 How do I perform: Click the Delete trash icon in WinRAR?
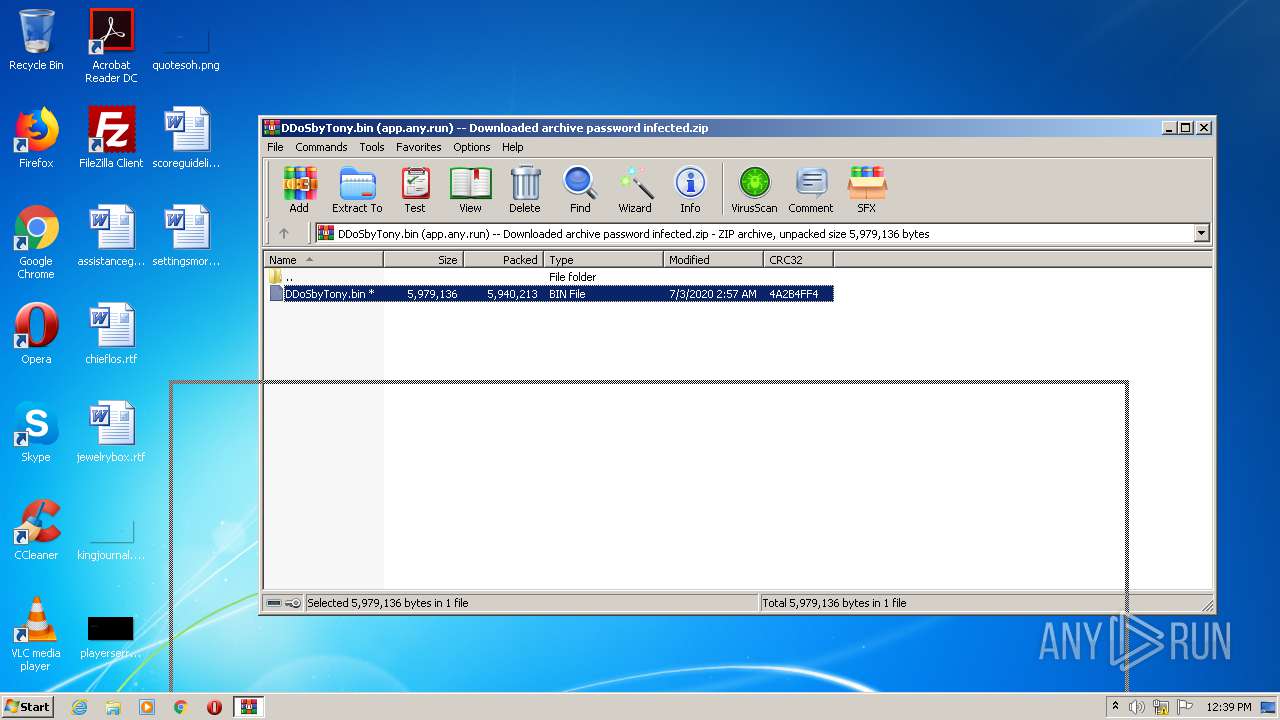525,190
